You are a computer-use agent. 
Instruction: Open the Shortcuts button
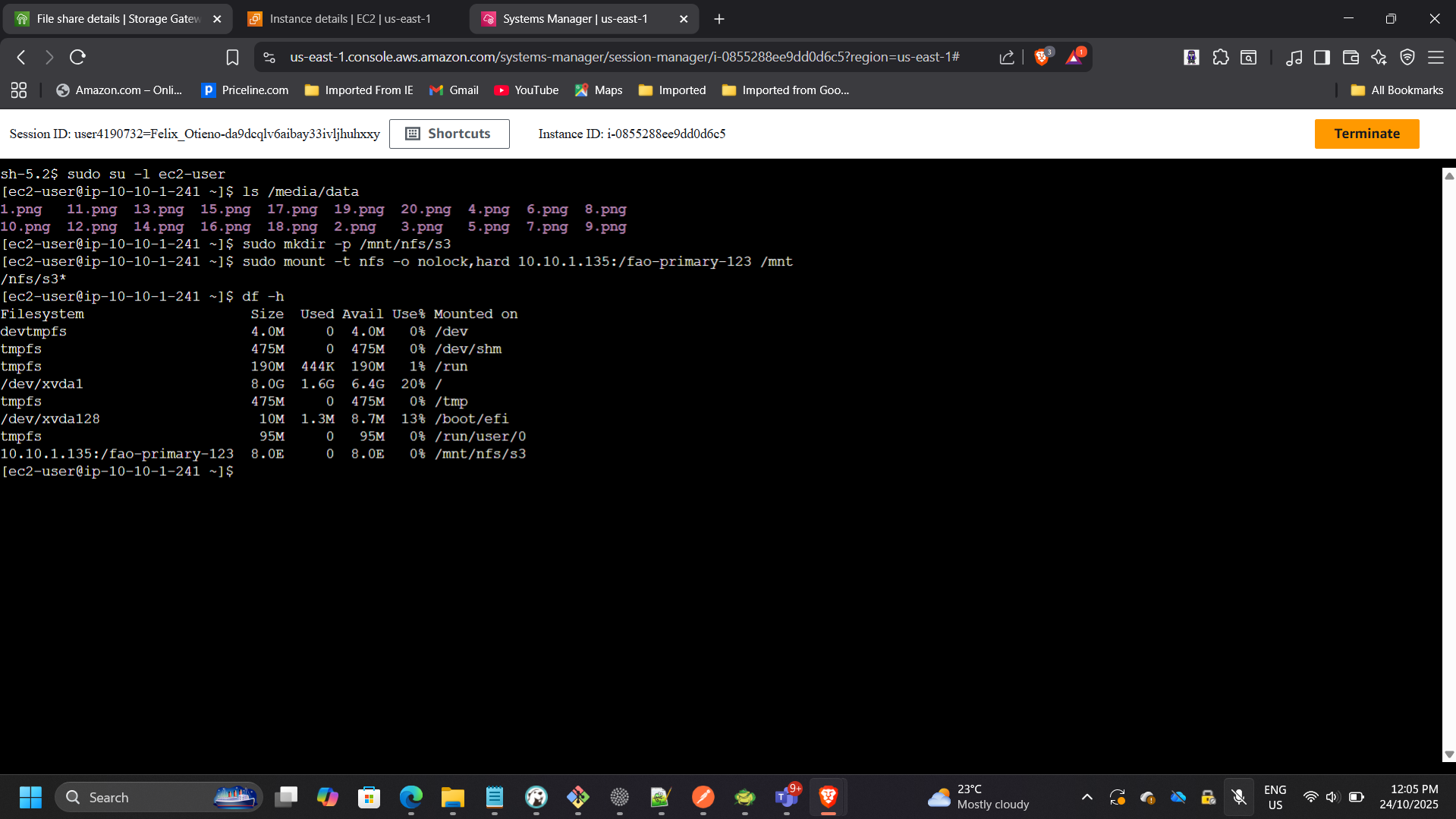click(449, 134)
